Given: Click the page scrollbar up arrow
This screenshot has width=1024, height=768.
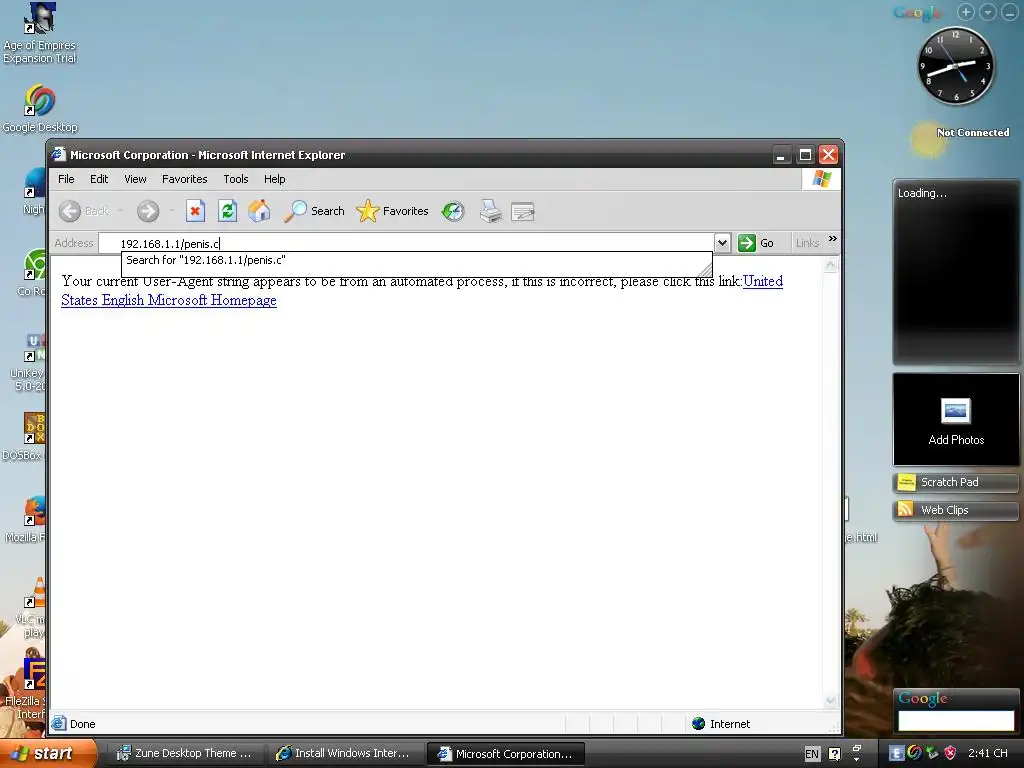Looking at the screenshot, I should tap(830, 265).
